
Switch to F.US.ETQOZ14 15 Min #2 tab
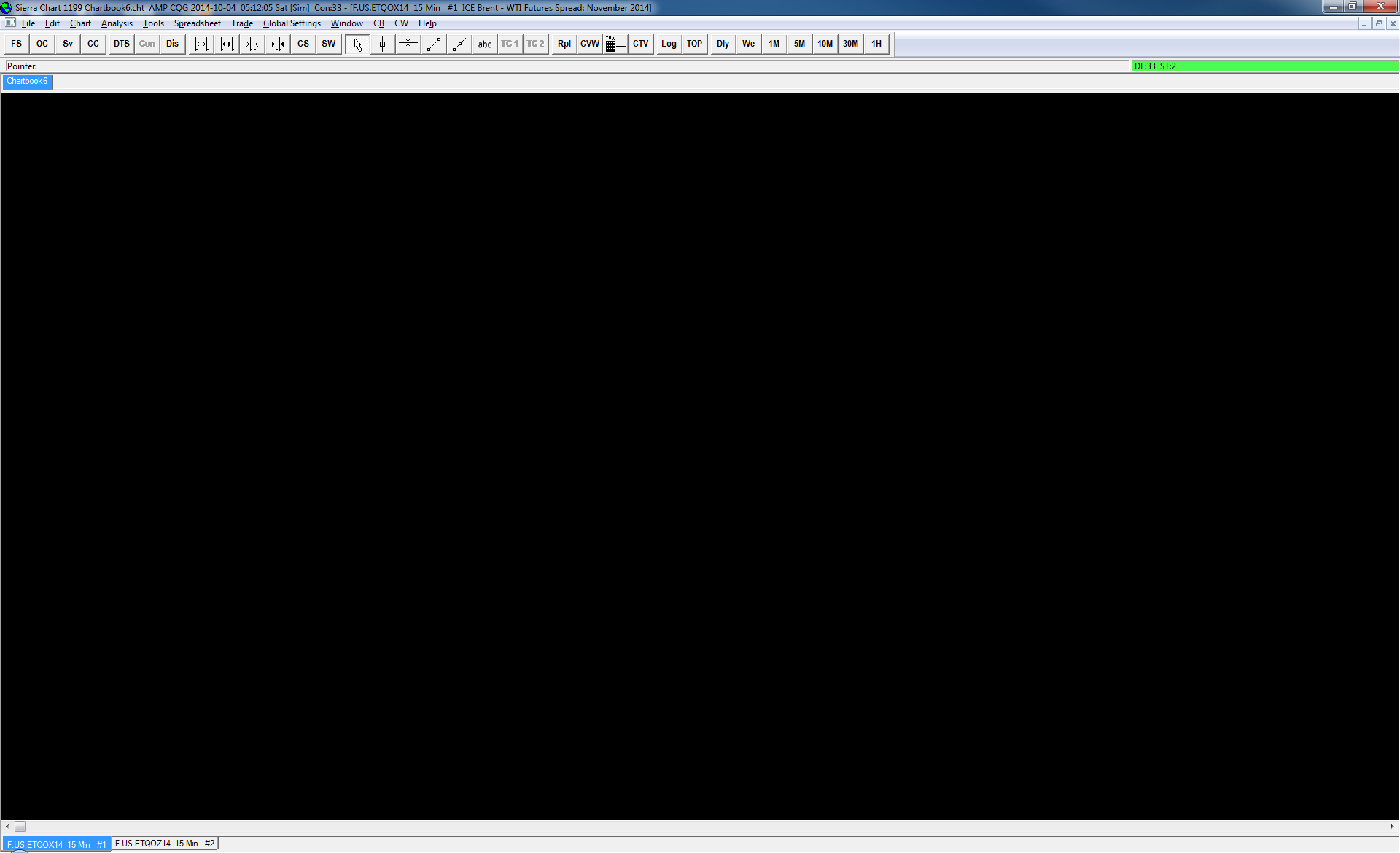pos(165,844)
